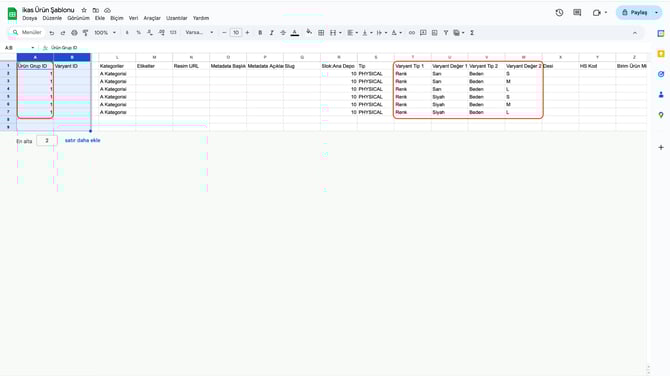This screenshot has height=376, width=670.
Task: Open the Görünüm menu
Action: point(78,18)
